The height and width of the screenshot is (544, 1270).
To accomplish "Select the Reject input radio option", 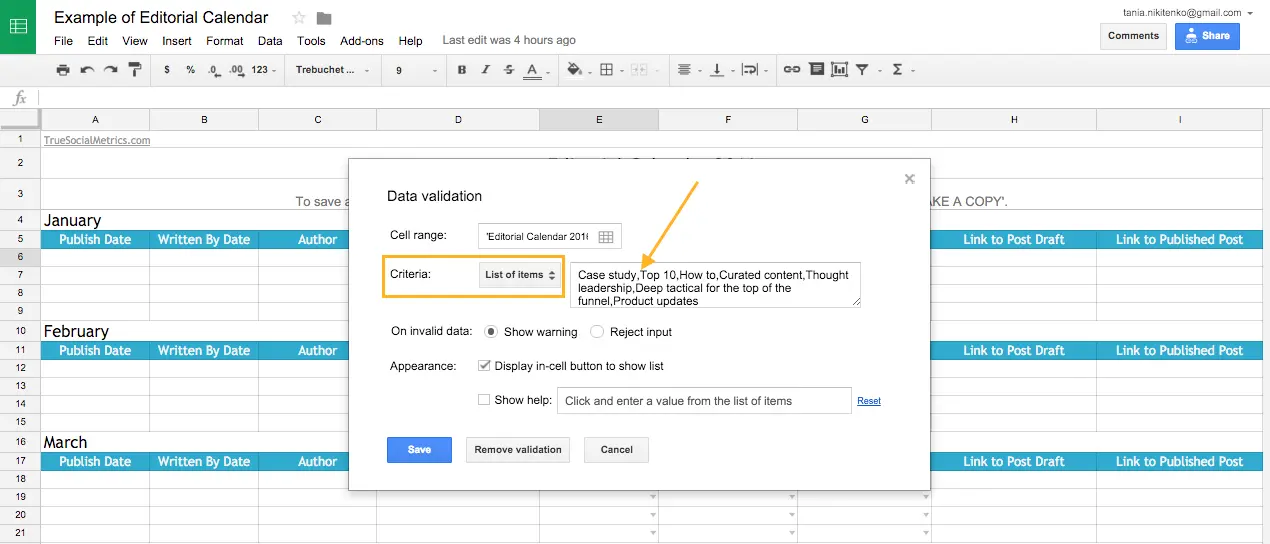I will [x=597, y=332].
